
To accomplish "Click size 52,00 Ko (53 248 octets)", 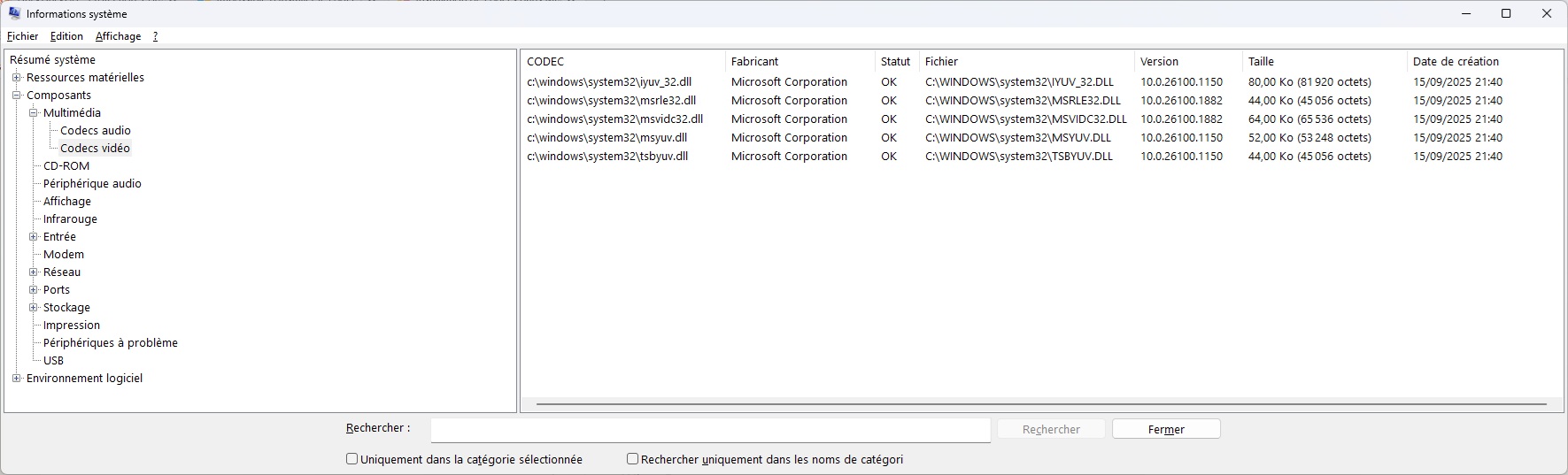I will click(x=1309, y=137).
